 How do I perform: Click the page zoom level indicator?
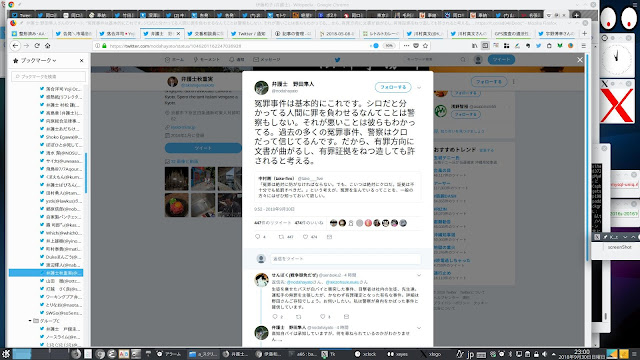(x=389, y=46)
